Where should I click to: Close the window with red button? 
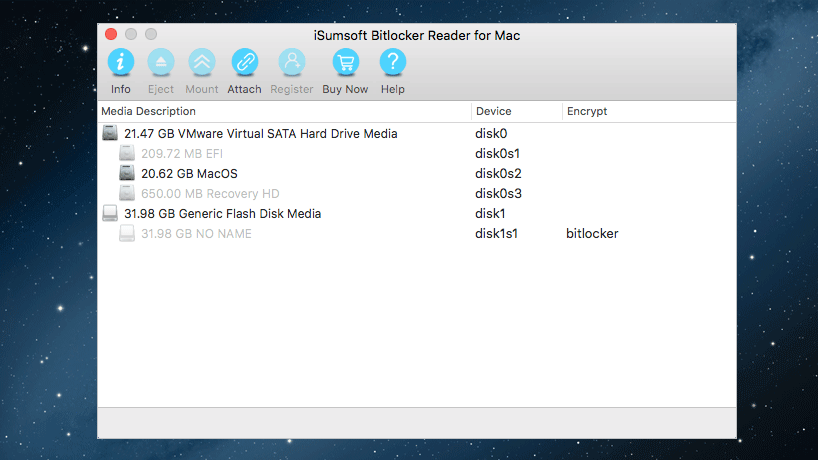111,34
